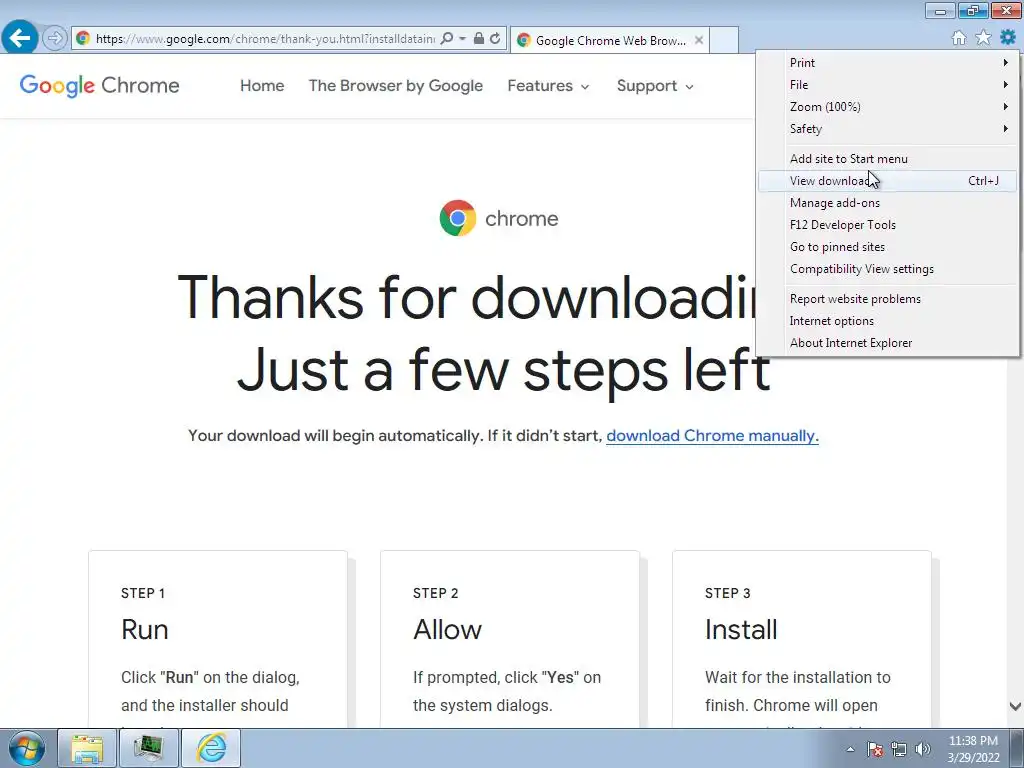Image resolution: width=1024 pixels, height=768 pixels.
Task: Open Windows Explorer from taskbar
Action: click(x=87, y=748)
